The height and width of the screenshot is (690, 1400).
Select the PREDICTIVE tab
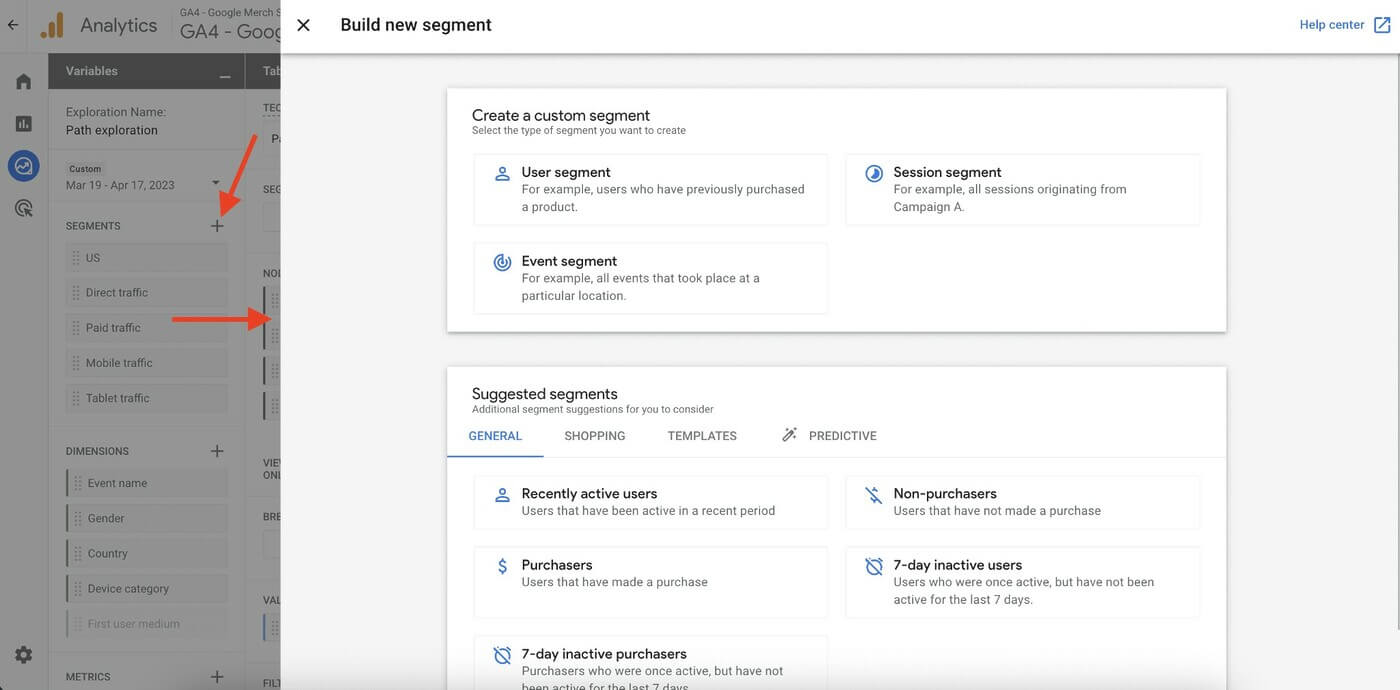[x=843, y=435]
